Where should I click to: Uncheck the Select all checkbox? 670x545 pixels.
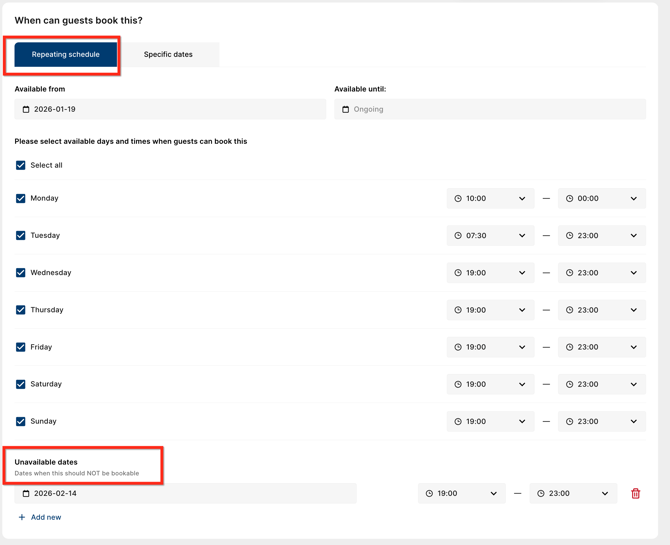tap(20, 165)
